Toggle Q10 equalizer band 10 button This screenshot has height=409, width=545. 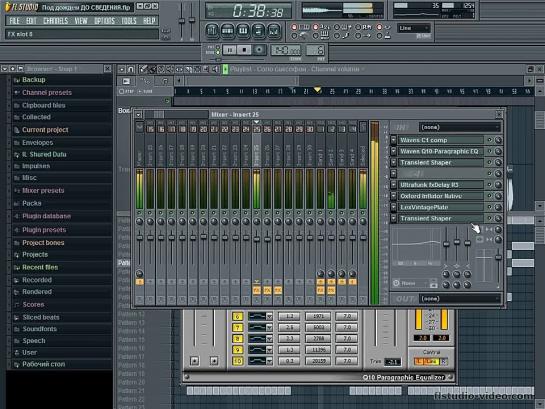point(237,361)
